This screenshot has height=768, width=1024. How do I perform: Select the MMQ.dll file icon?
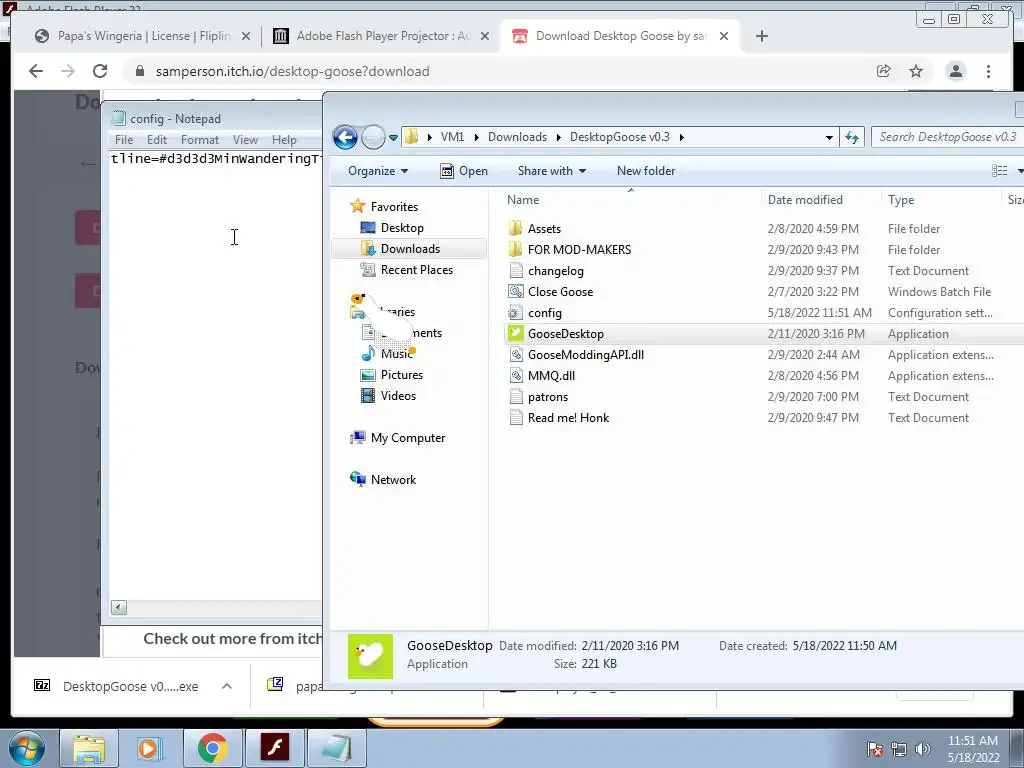coord(516,376)
